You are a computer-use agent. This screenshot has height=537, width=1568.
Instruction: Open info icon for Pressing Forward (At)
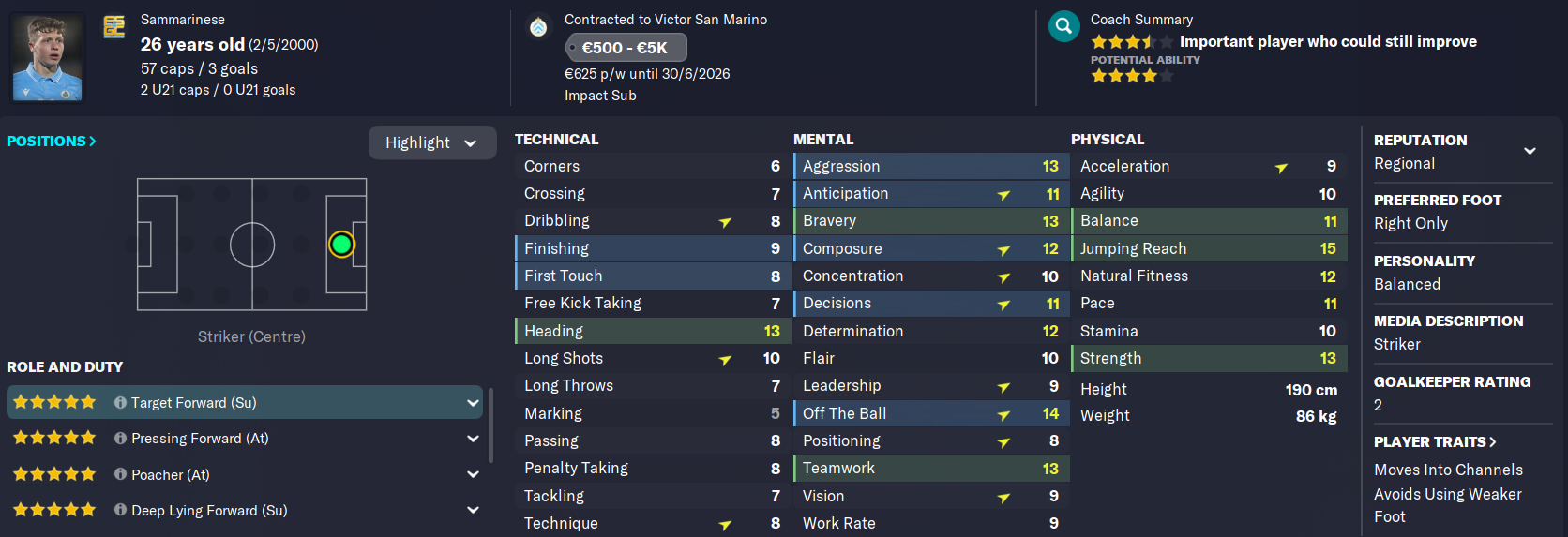point(120,438)
